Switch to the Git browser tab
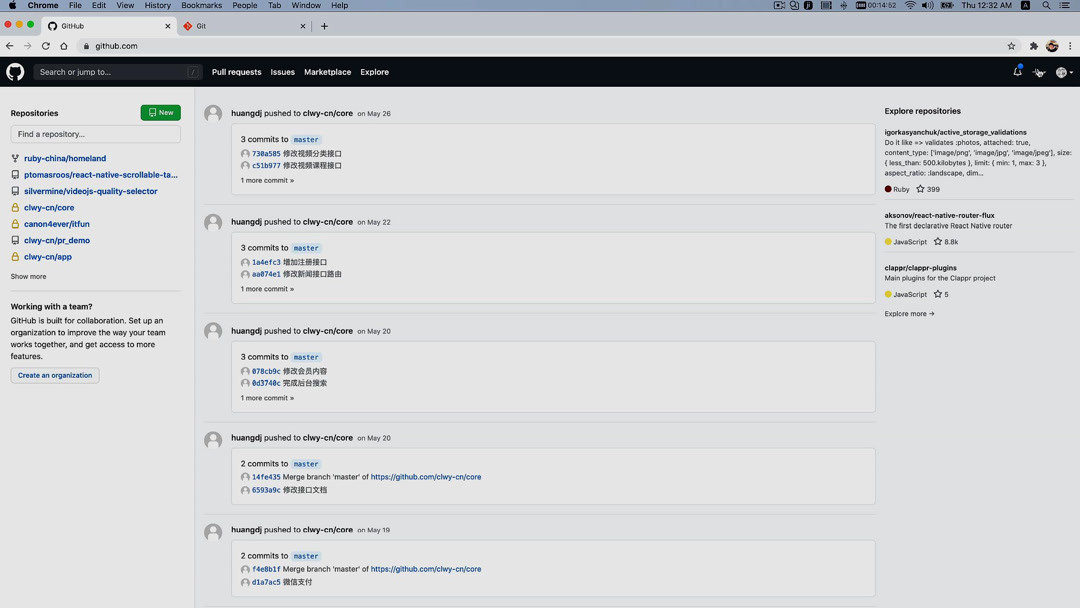The image size is (1080, 608). pyautogui.click(x=243, y=26)
